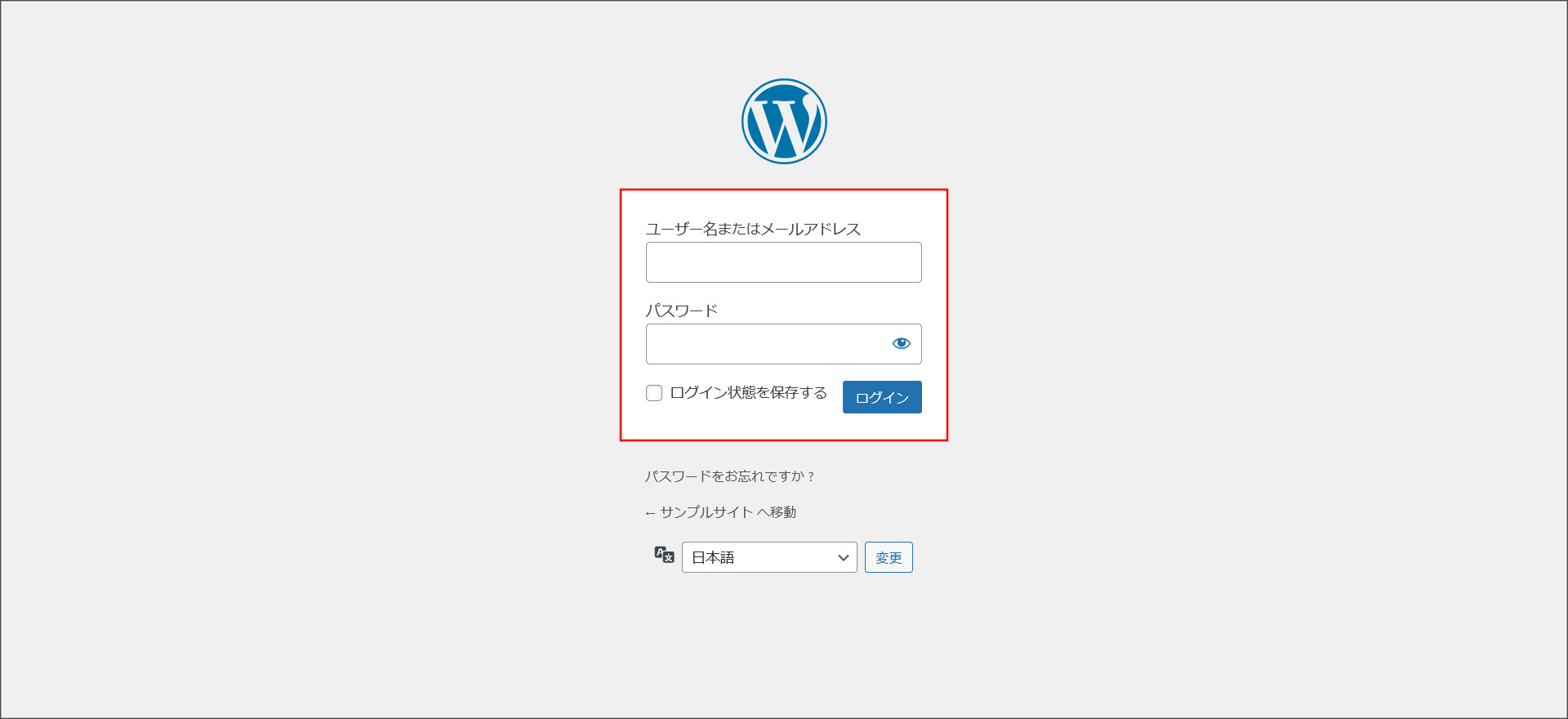Viewport: 1568px width, 719px height.
Task: Click the language selector chevron arrow
Action: [x=843, y=558]
